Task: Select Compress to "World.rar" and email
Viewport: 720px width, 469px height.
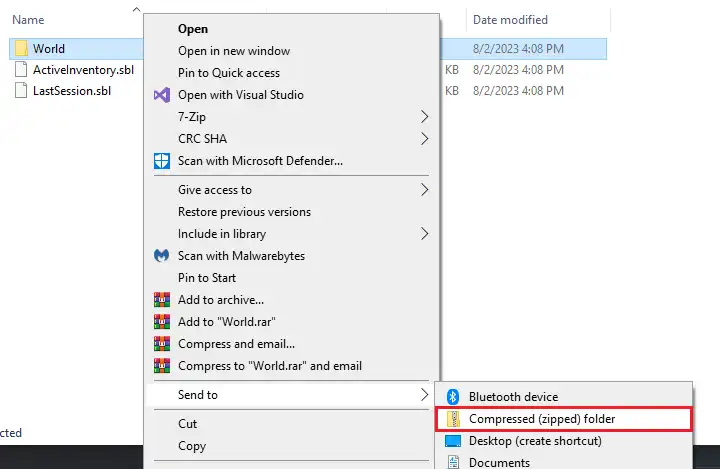Action: coord(270,366)
